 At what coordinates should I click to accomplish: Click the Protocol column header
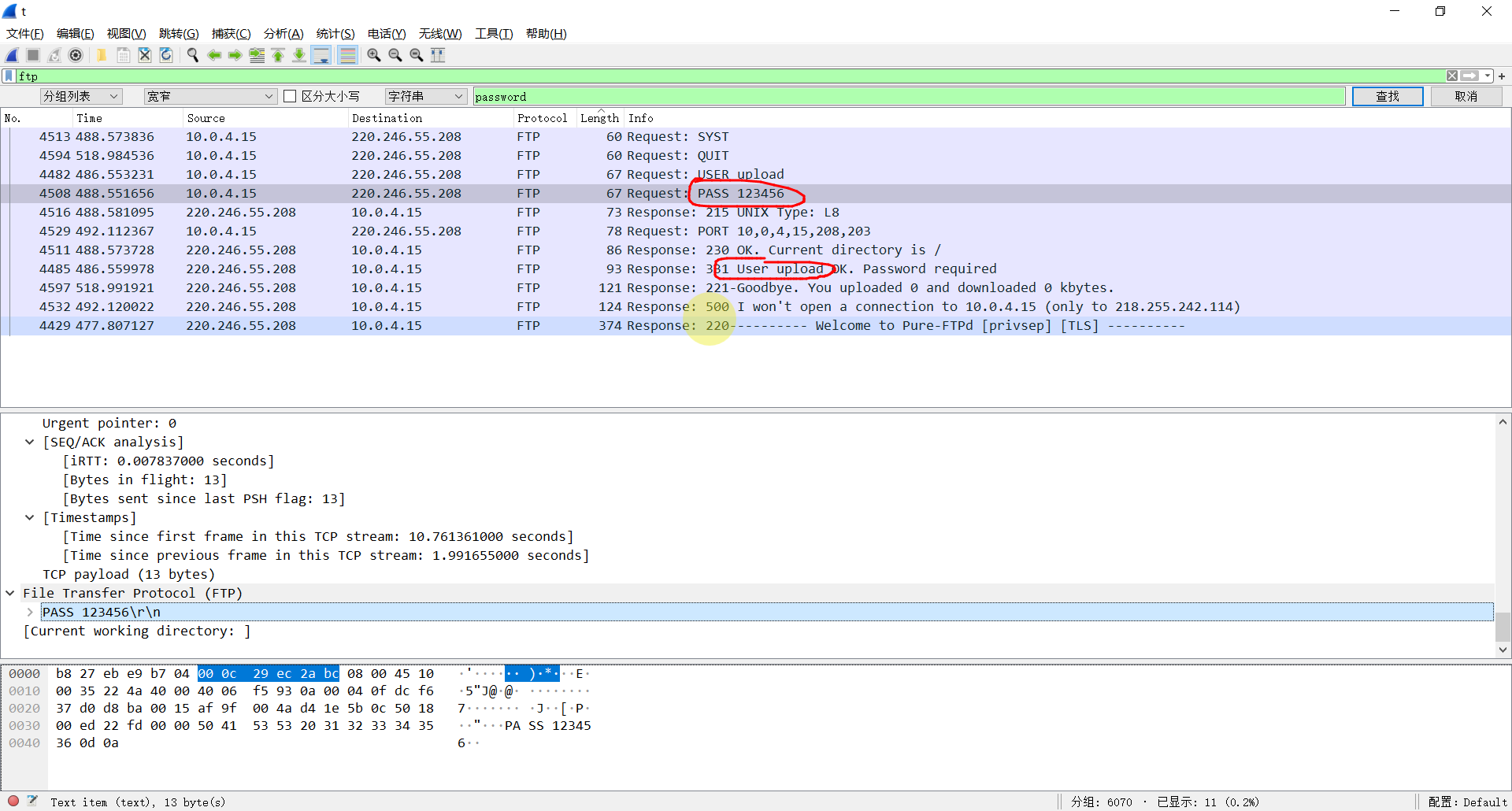tap(543, 118)
